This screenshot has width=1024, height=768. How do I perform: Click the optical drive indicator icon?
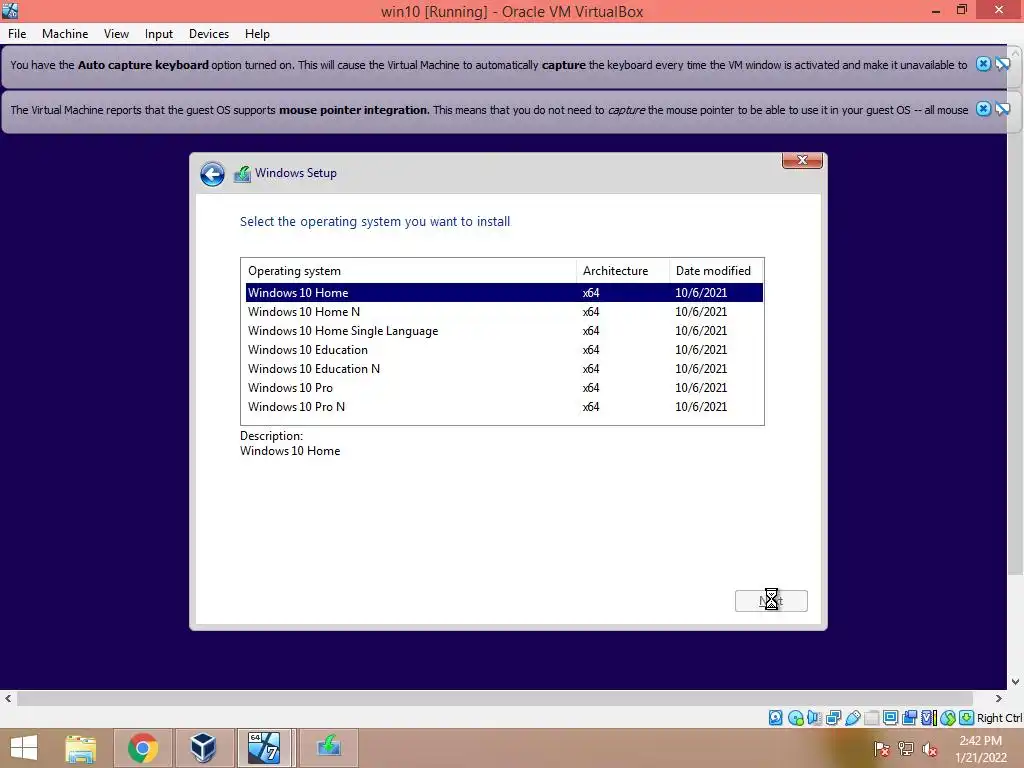tap(795, 718)
